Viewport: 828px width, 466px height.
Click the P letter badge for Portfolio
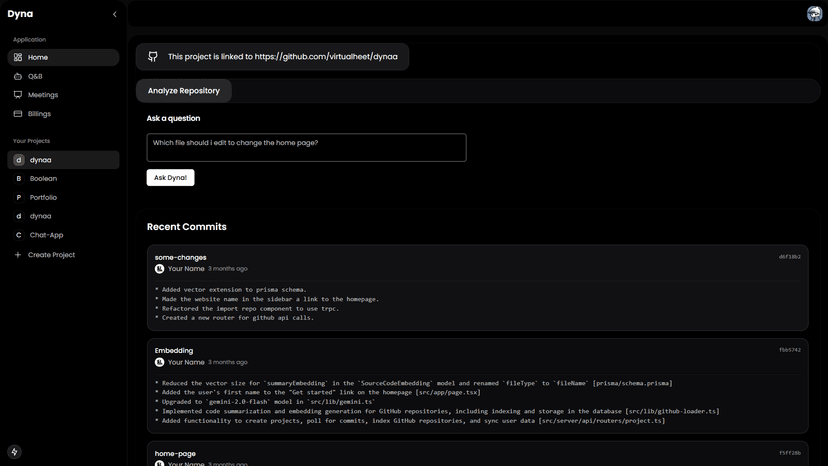pos(18,197)
